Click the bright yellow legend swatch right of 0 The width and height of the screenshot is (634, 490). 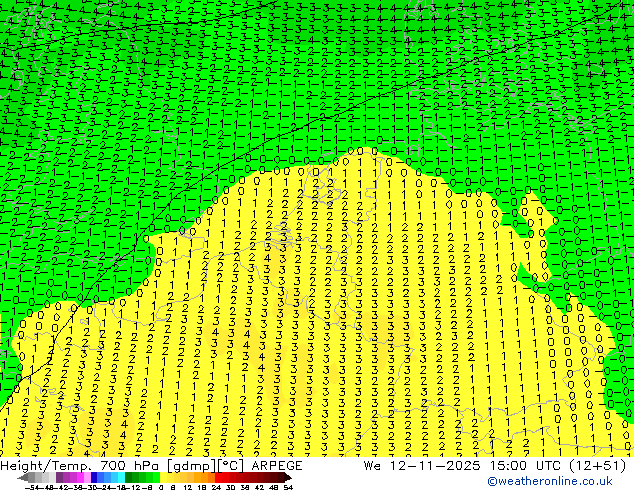tap(163, 477)
